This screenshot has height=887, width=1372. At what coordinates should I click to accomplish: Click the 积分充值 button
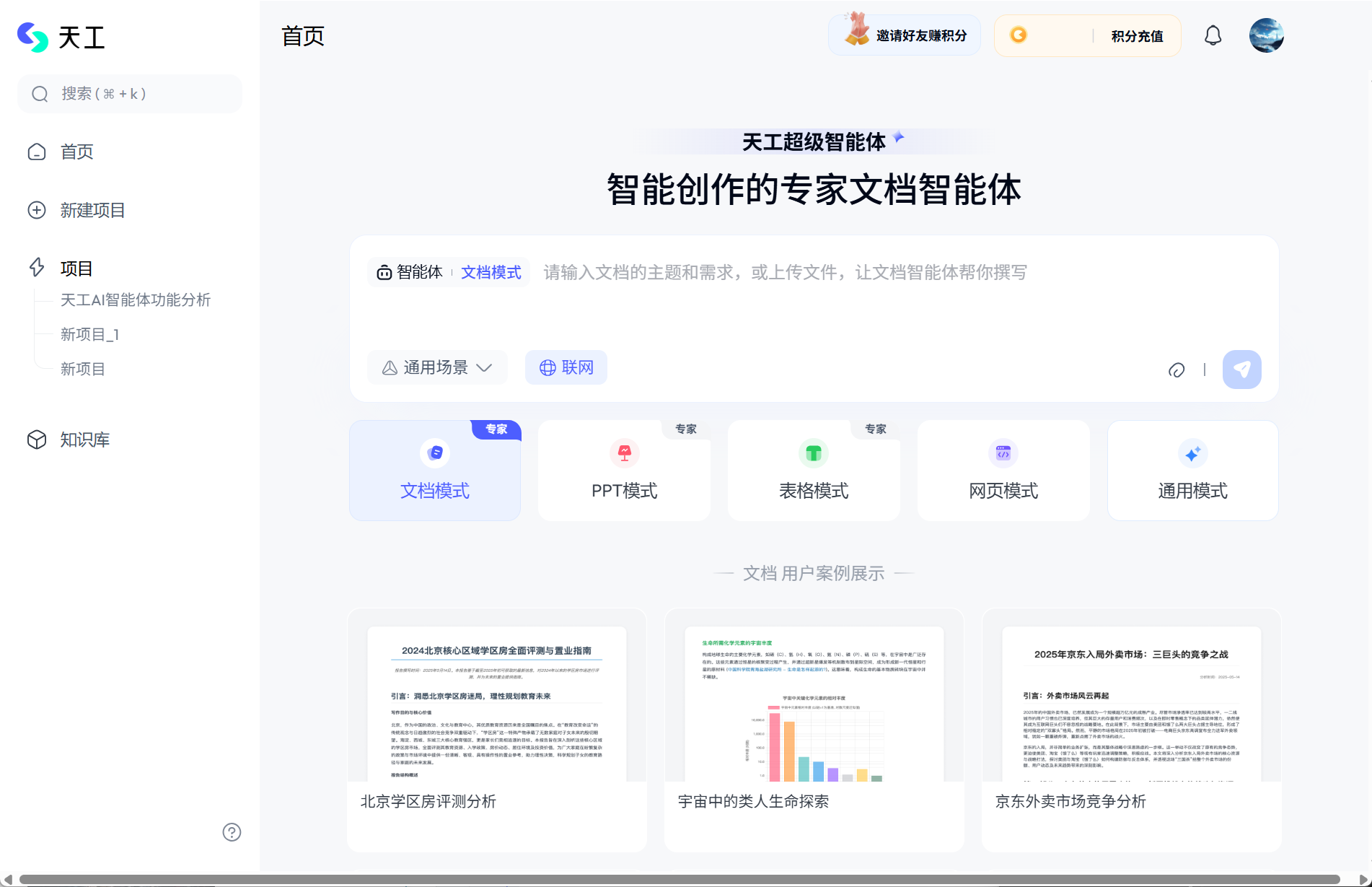tap(1136, 35)
